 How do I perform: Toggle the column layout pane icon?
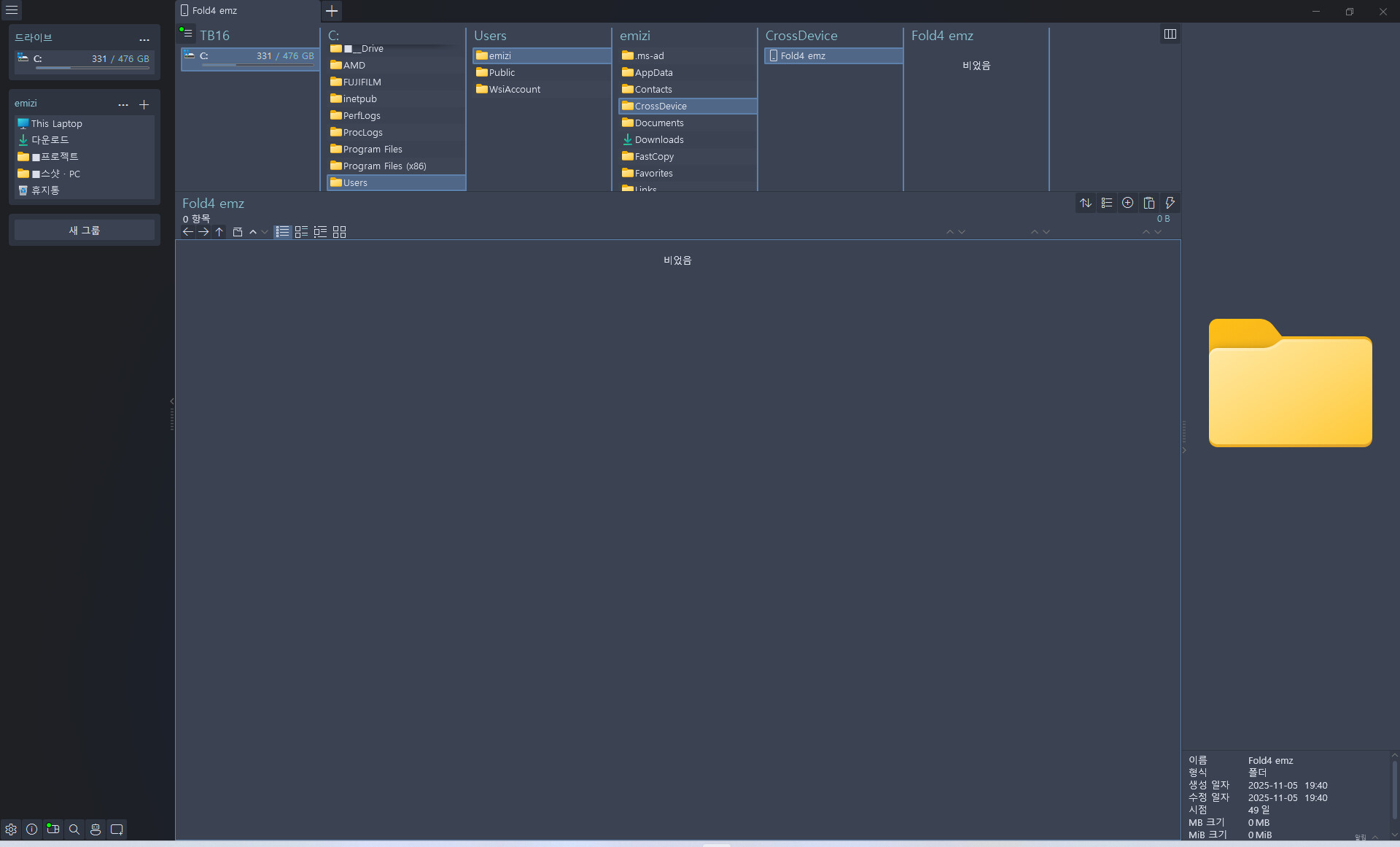[x=1170, y=34]
